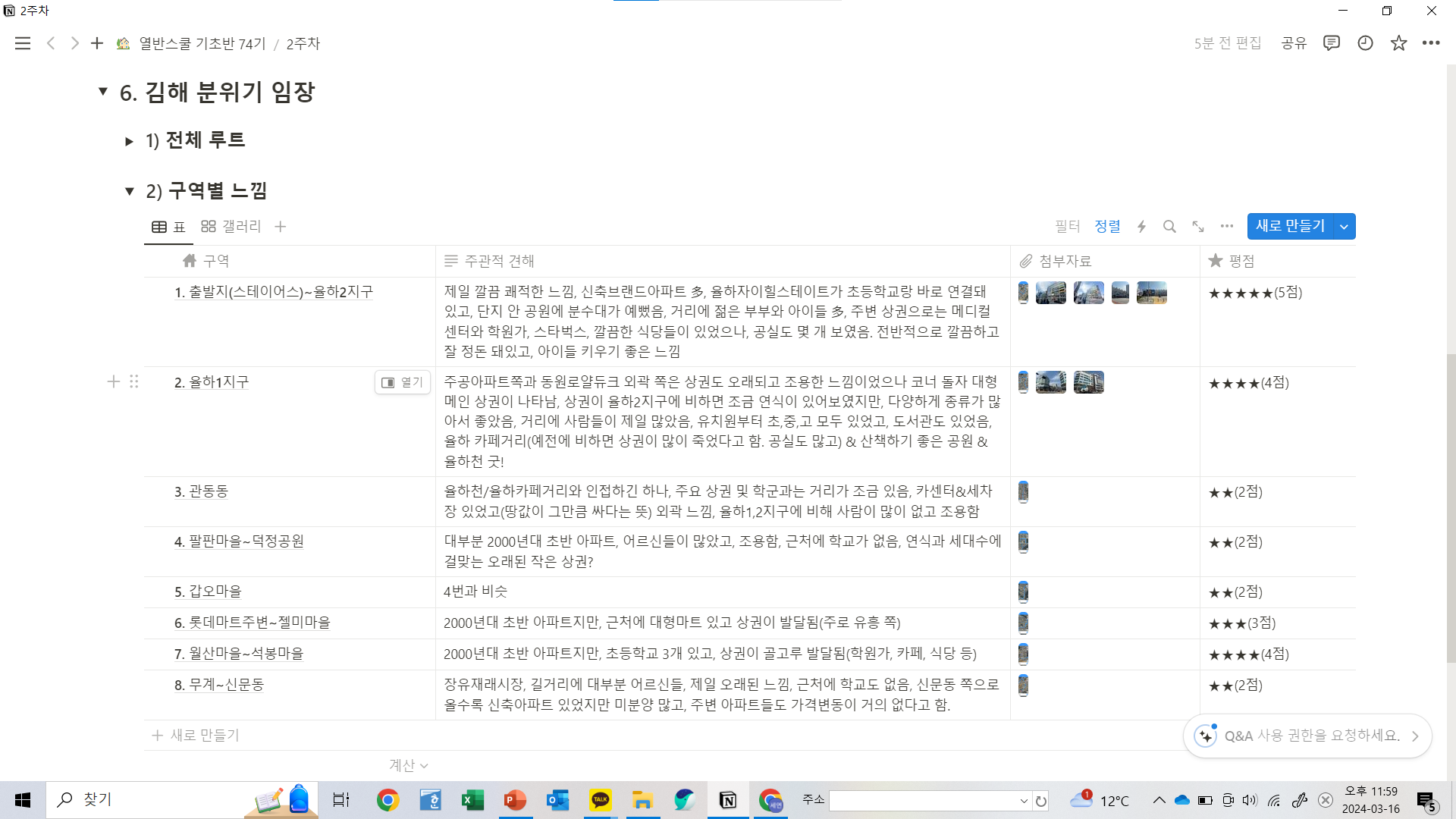The height and width of the screenshot is (819, 1456).
Task: Open second photo thumbnail in first row
Action: (x=1050, y=293)
